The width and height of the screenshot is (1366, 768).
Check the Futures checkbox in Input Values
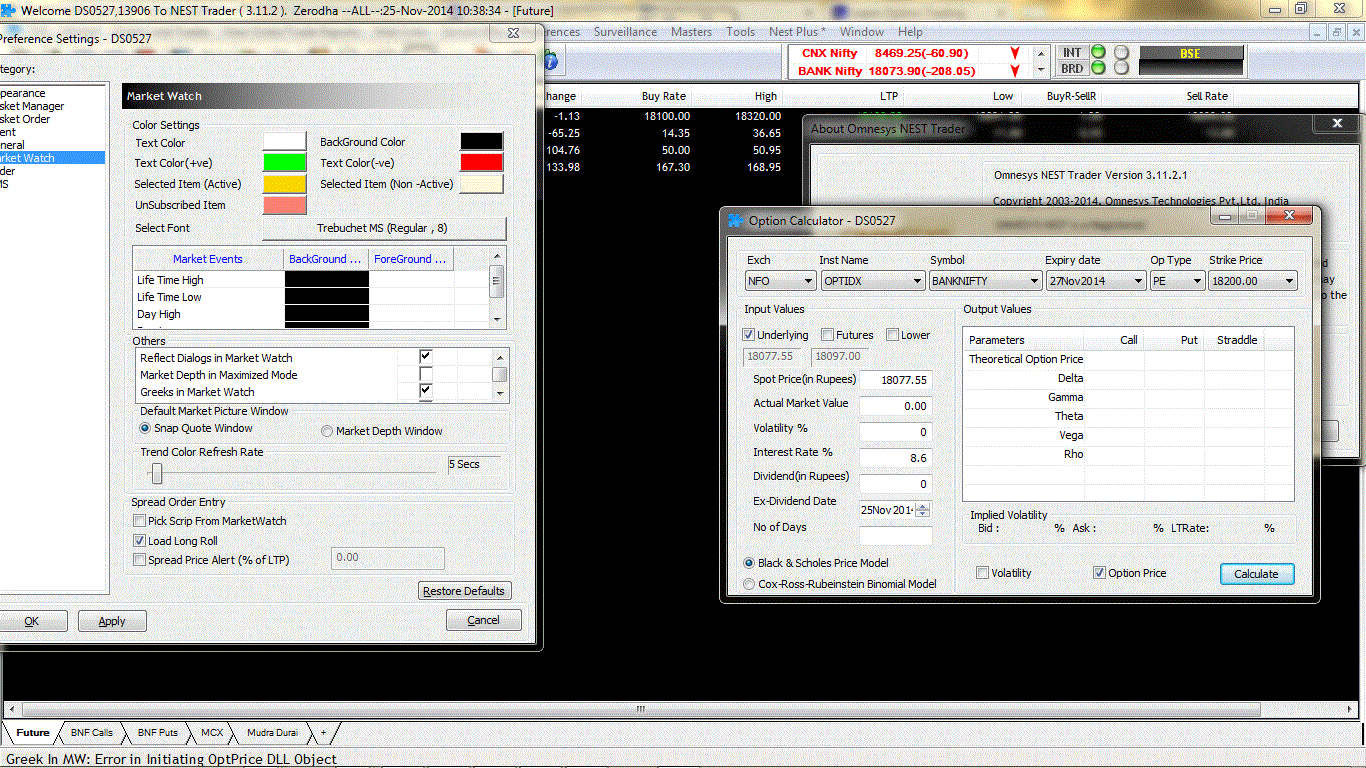tap(827, 335)
